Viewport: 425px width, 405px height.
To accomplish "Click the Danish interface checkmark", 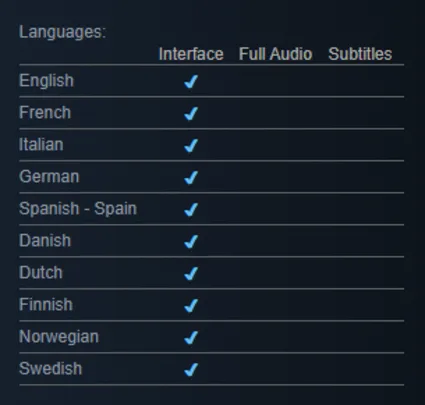I will point(191,241).
